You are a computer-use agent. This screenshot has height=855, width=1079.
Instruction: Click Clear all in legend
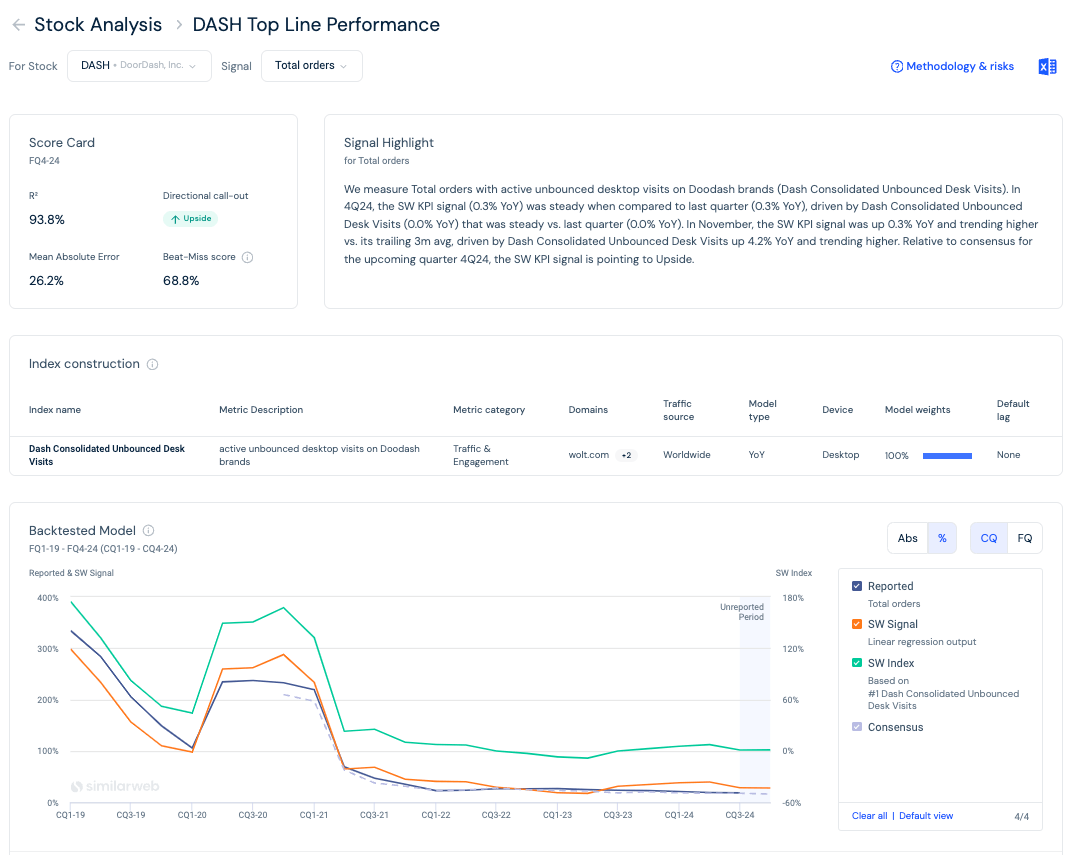(869, 816)
